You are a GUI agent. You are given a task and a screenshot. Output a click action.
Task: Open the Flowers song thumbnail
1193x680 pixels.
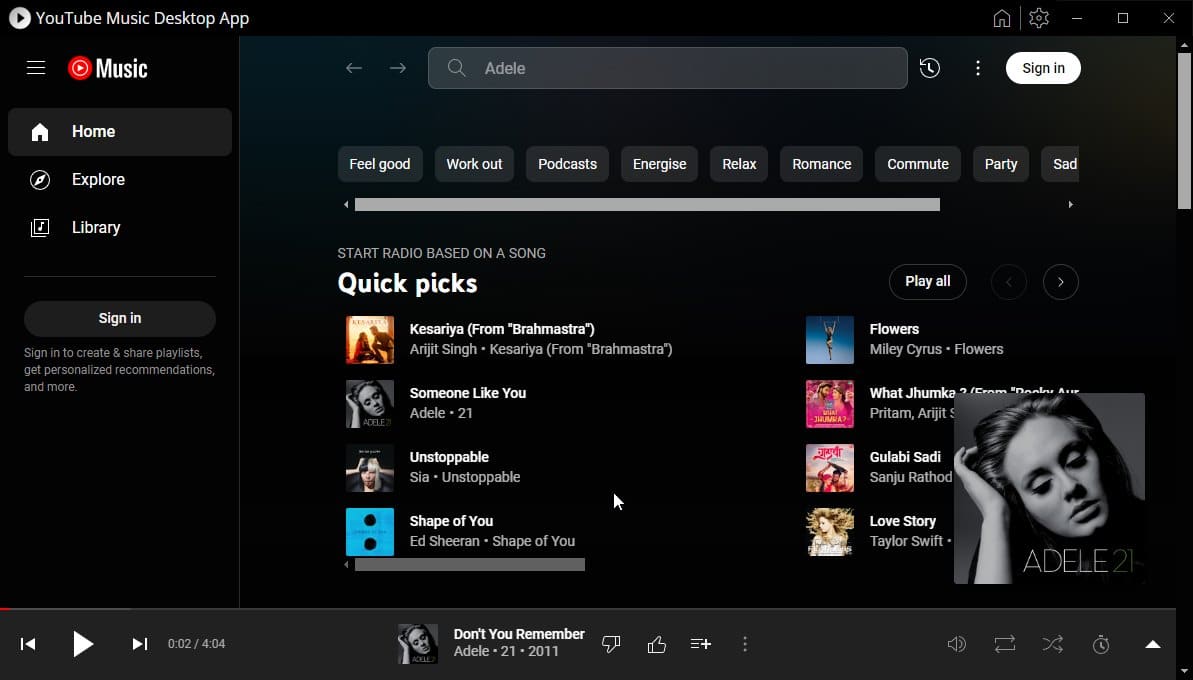tap(829, 340)
